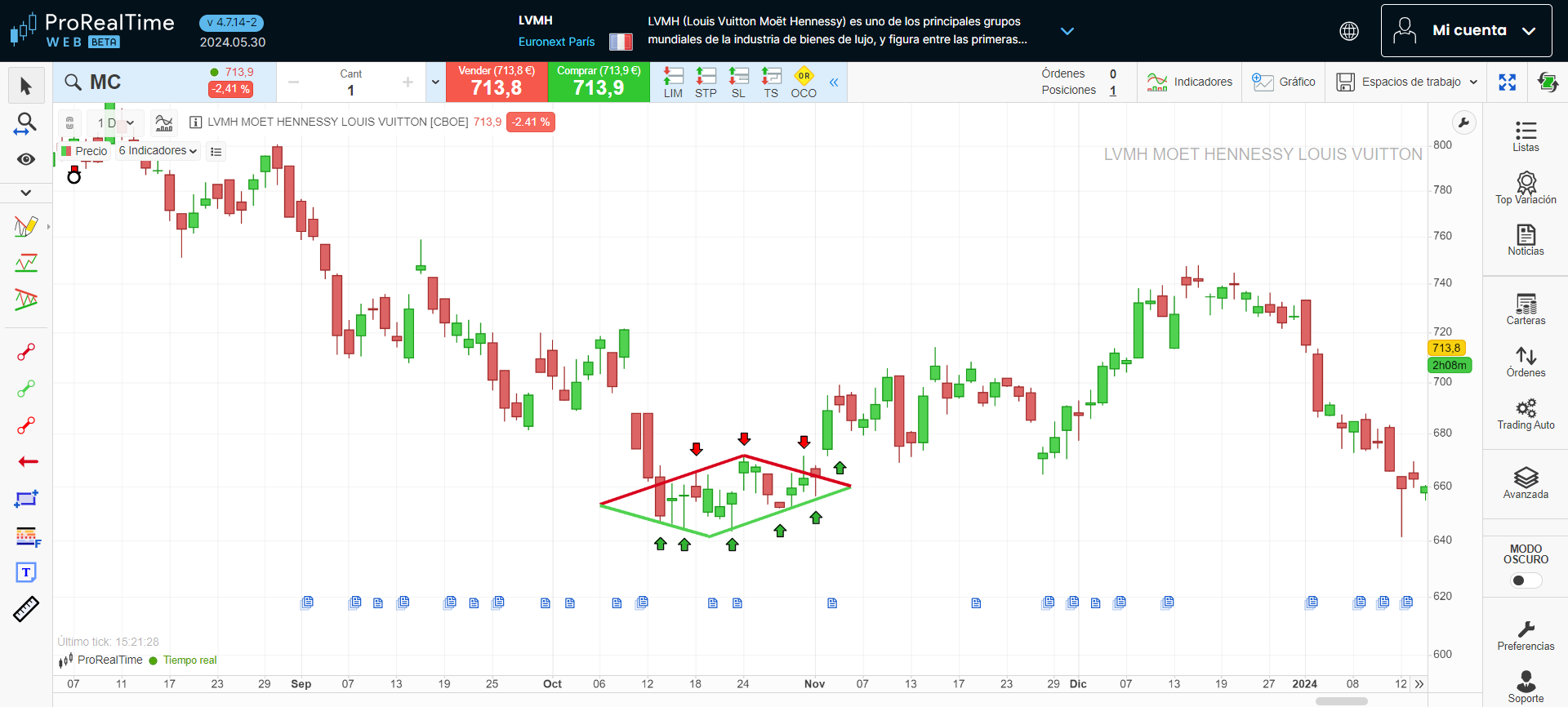Image resolution: width=1568 pixels, height=707 pixels.
Task: Open Trading Auto panel
Action: pos(1525,414)
